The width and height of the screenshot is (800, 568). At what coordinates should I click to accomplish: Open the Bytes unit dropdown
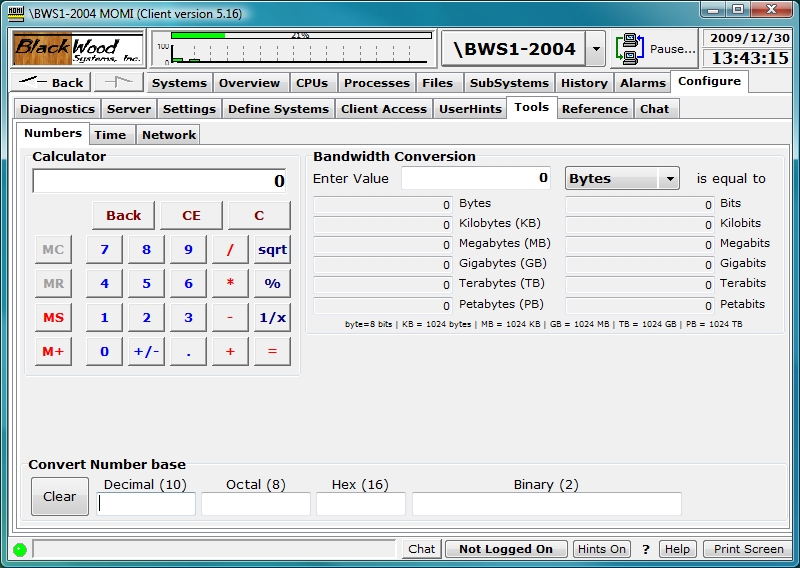[x=622, y=178]
